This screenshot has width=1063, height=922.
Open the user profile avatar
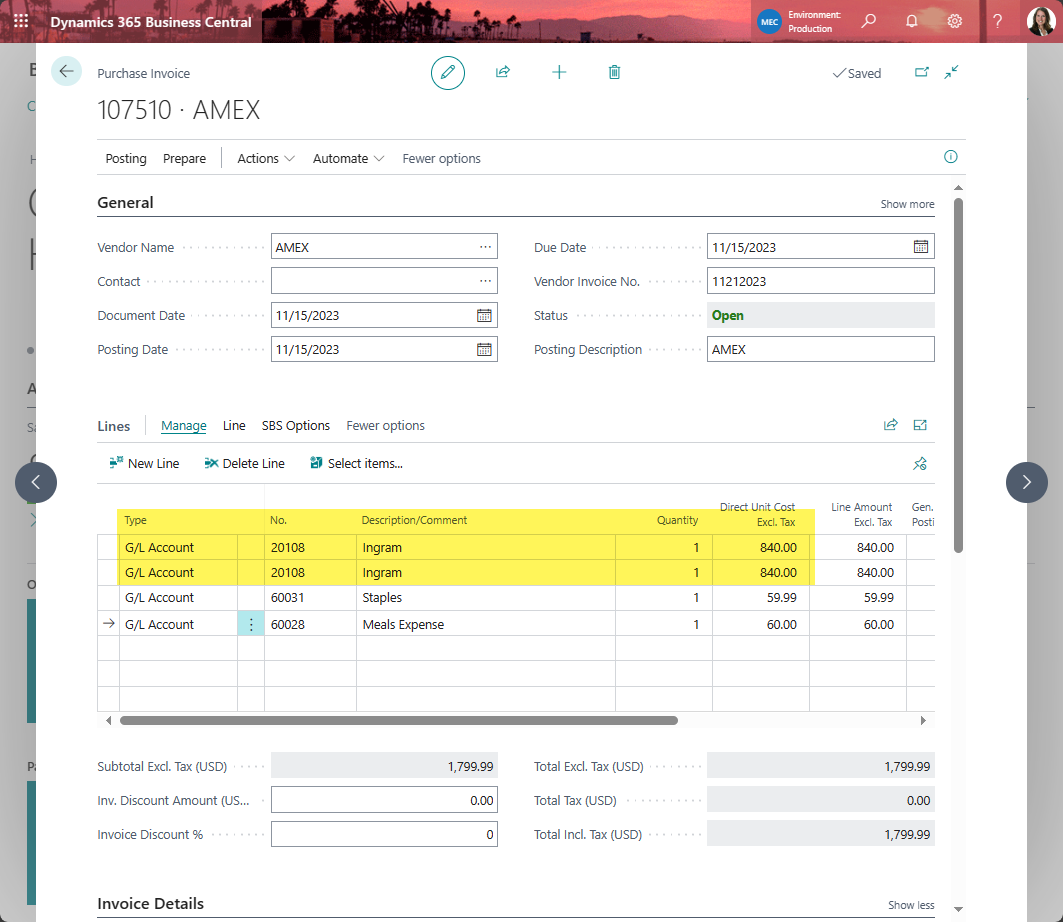(1041, 21)
